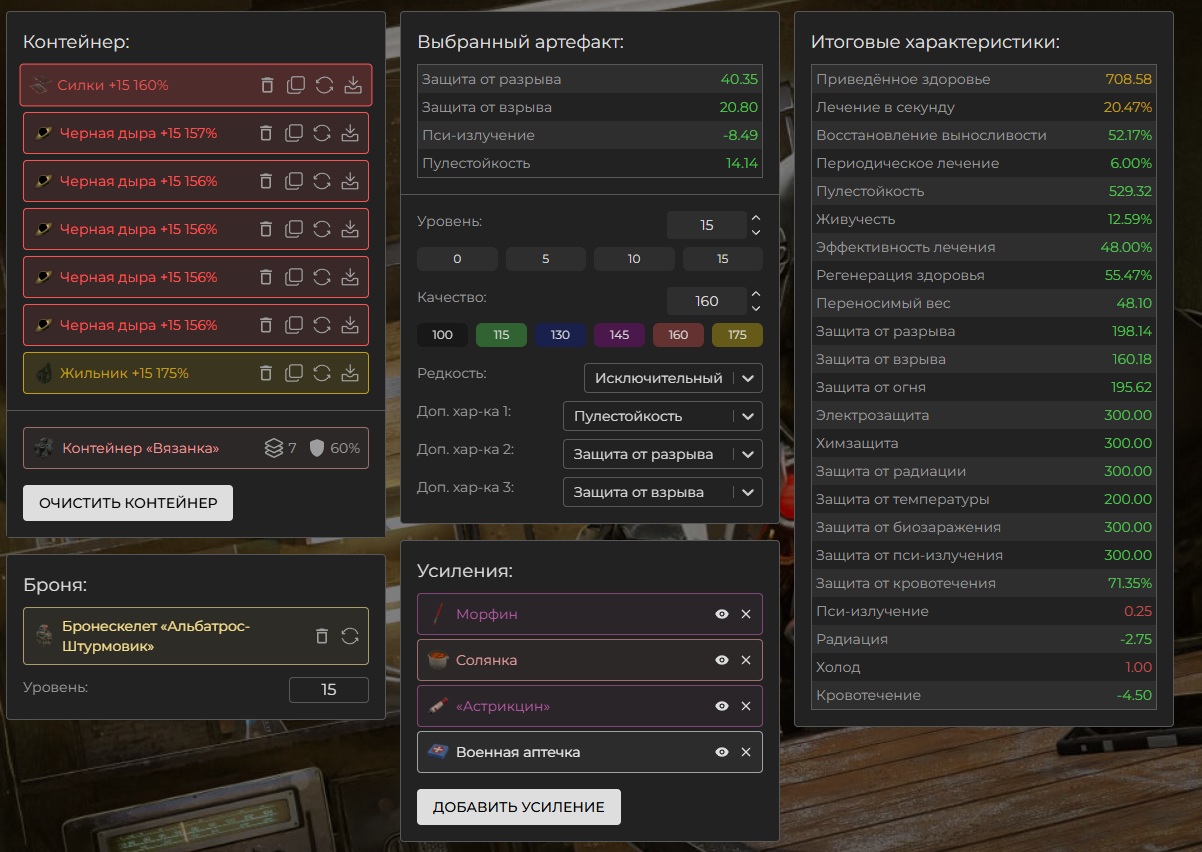Remove the Военная аптечка boost
1202x852 pixels.
[x=745, y=752]
